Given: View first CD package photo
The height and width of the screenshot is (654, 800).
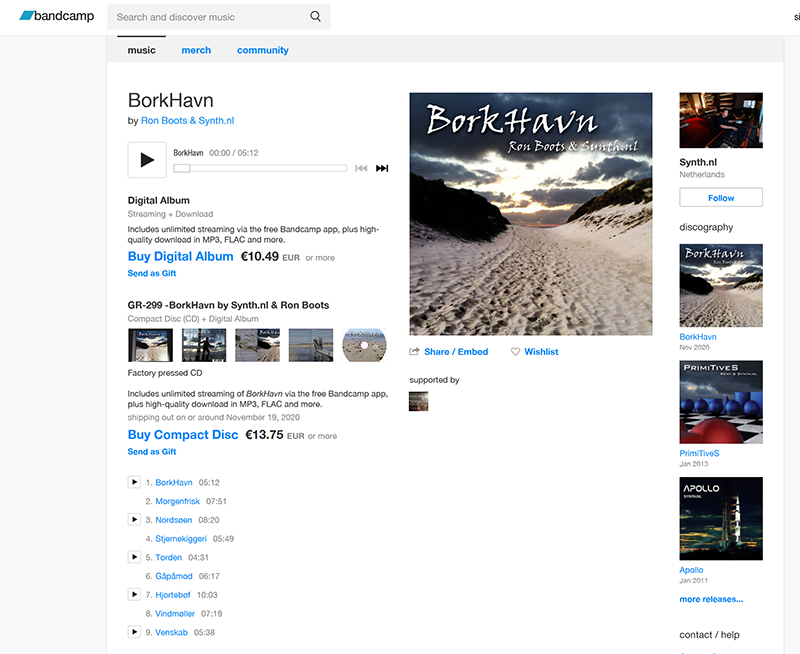Looking at the screenshot, I should 150,345.
